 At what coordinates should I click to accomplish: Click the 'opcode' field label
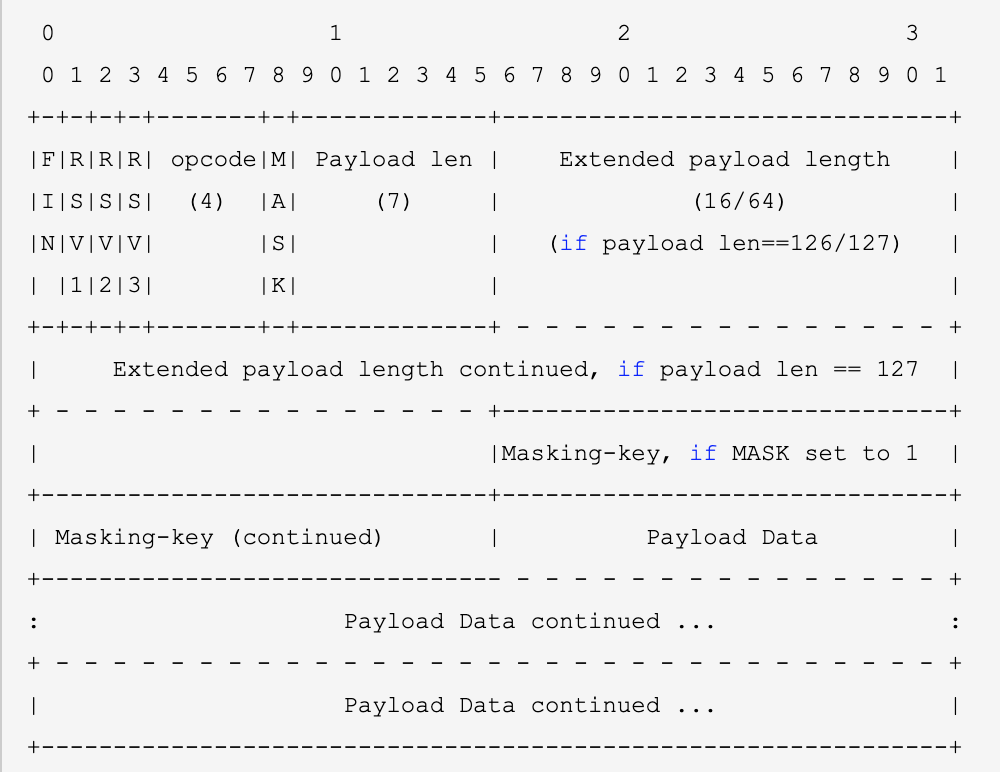coord(214,160)
